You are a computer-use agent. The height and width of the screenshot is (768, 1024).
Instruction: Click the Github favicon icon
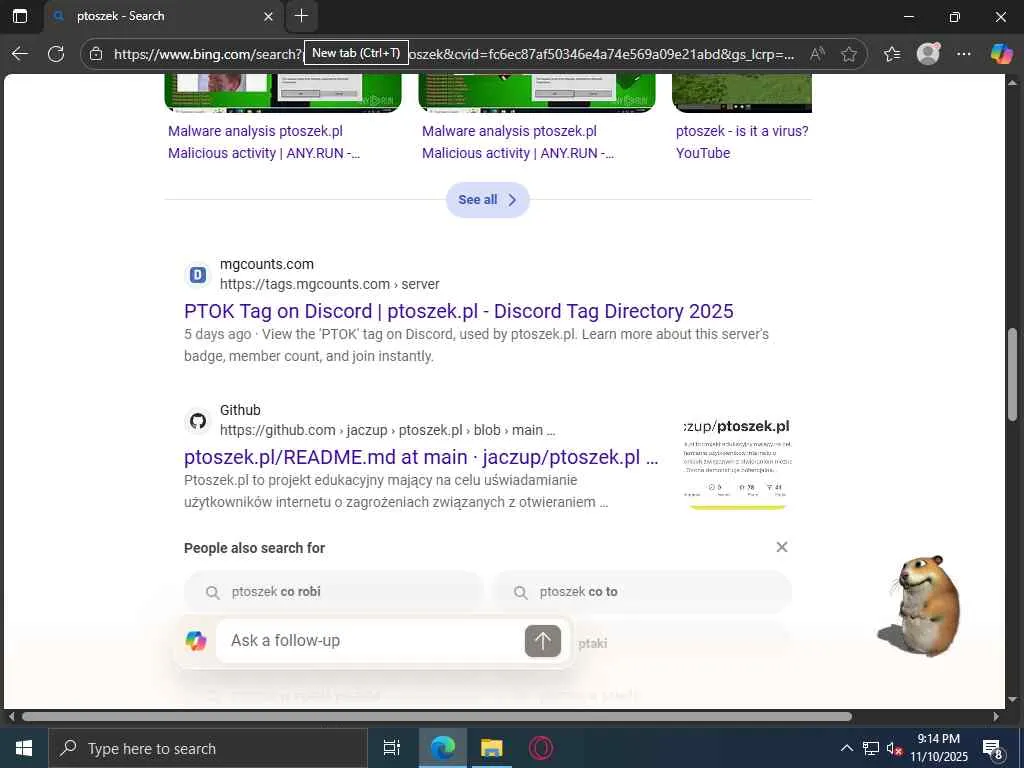(198, 421)
